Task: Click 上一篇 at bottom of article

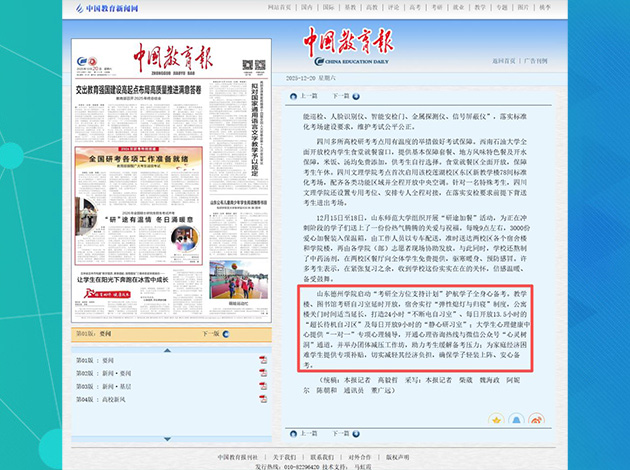Action: point(309,433)
